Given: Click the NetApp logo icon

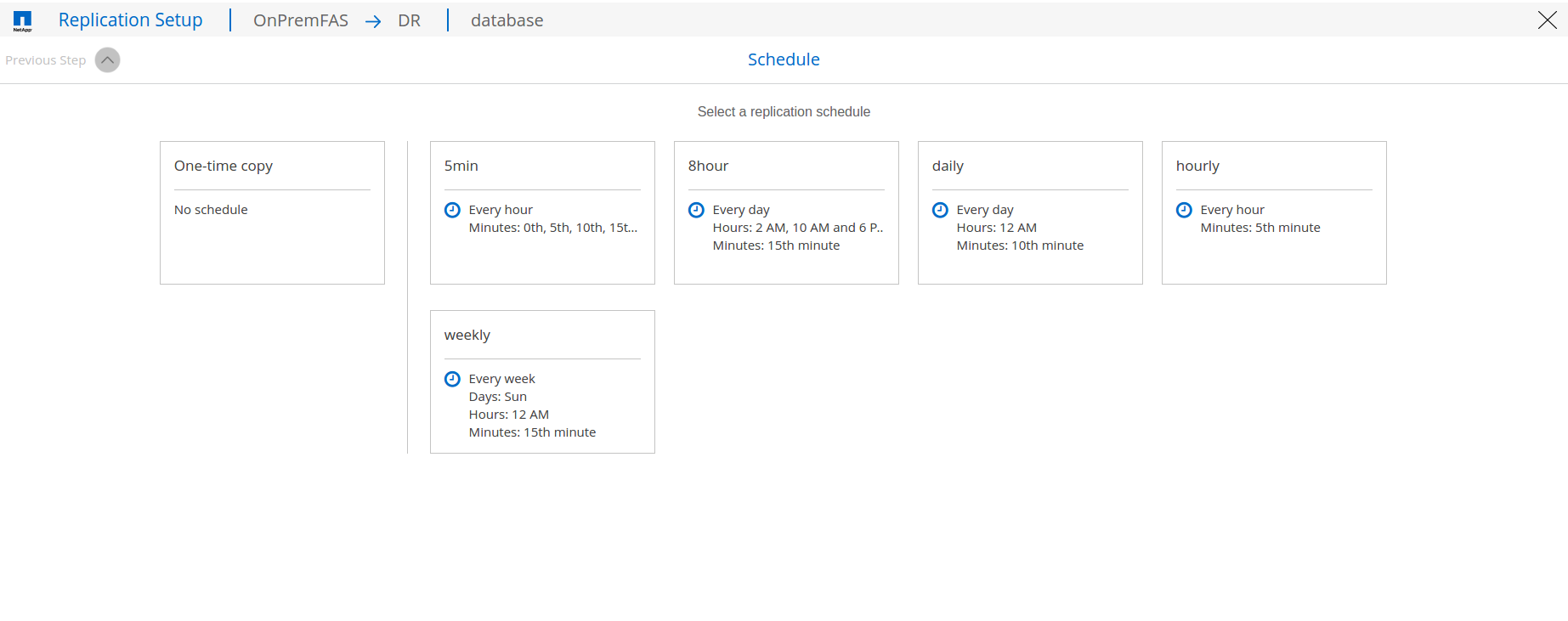Looking at the screenshot, I should (x=22, y=21).
